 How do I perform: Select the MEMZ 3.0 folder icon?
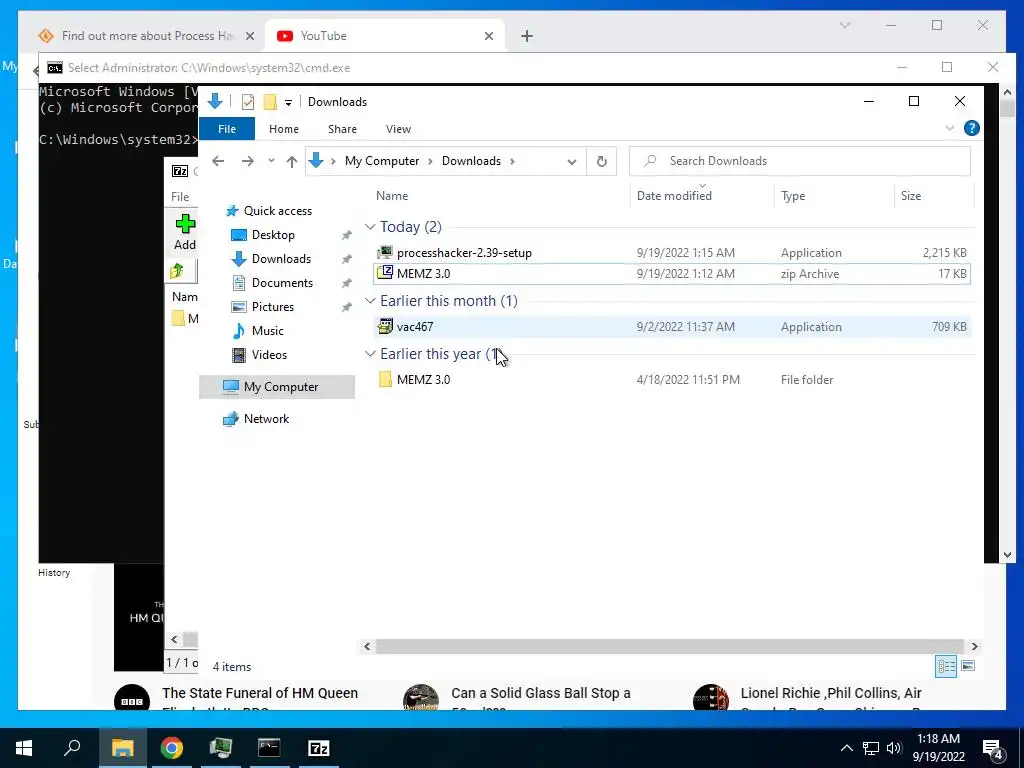coord(385,379)
